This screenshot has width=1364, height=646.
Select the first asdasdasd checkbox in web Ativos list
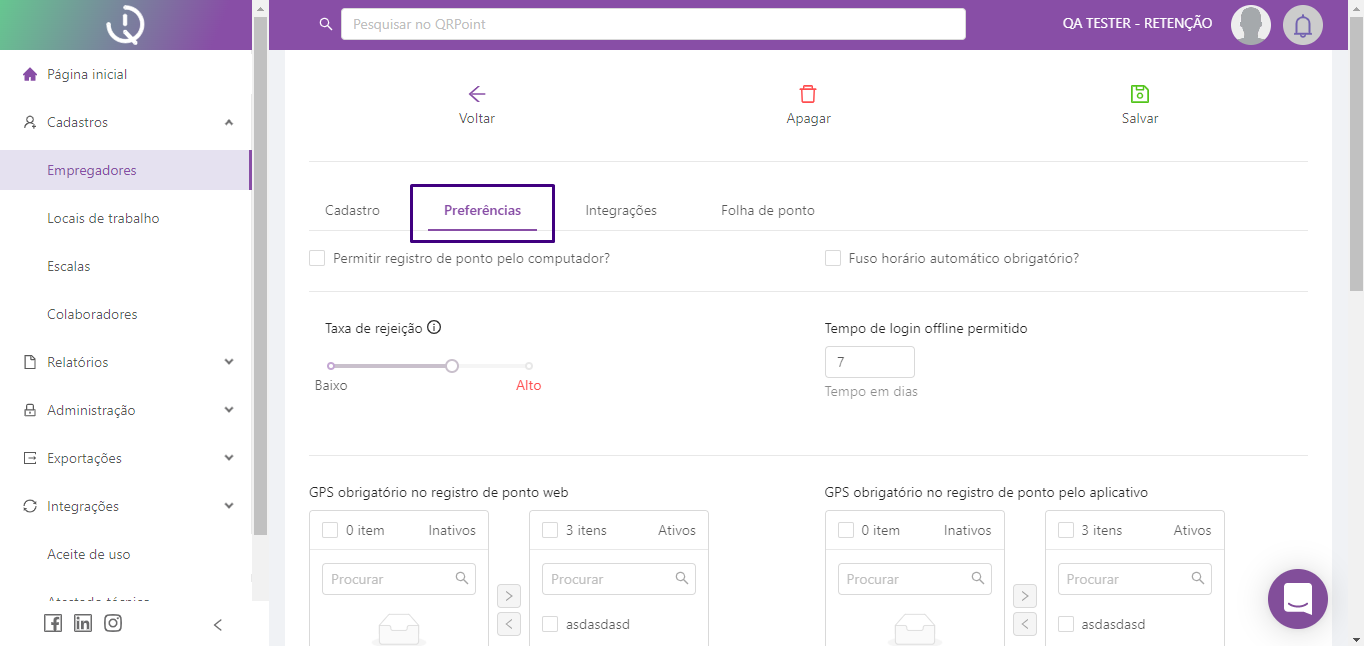[x=550, y=624]
